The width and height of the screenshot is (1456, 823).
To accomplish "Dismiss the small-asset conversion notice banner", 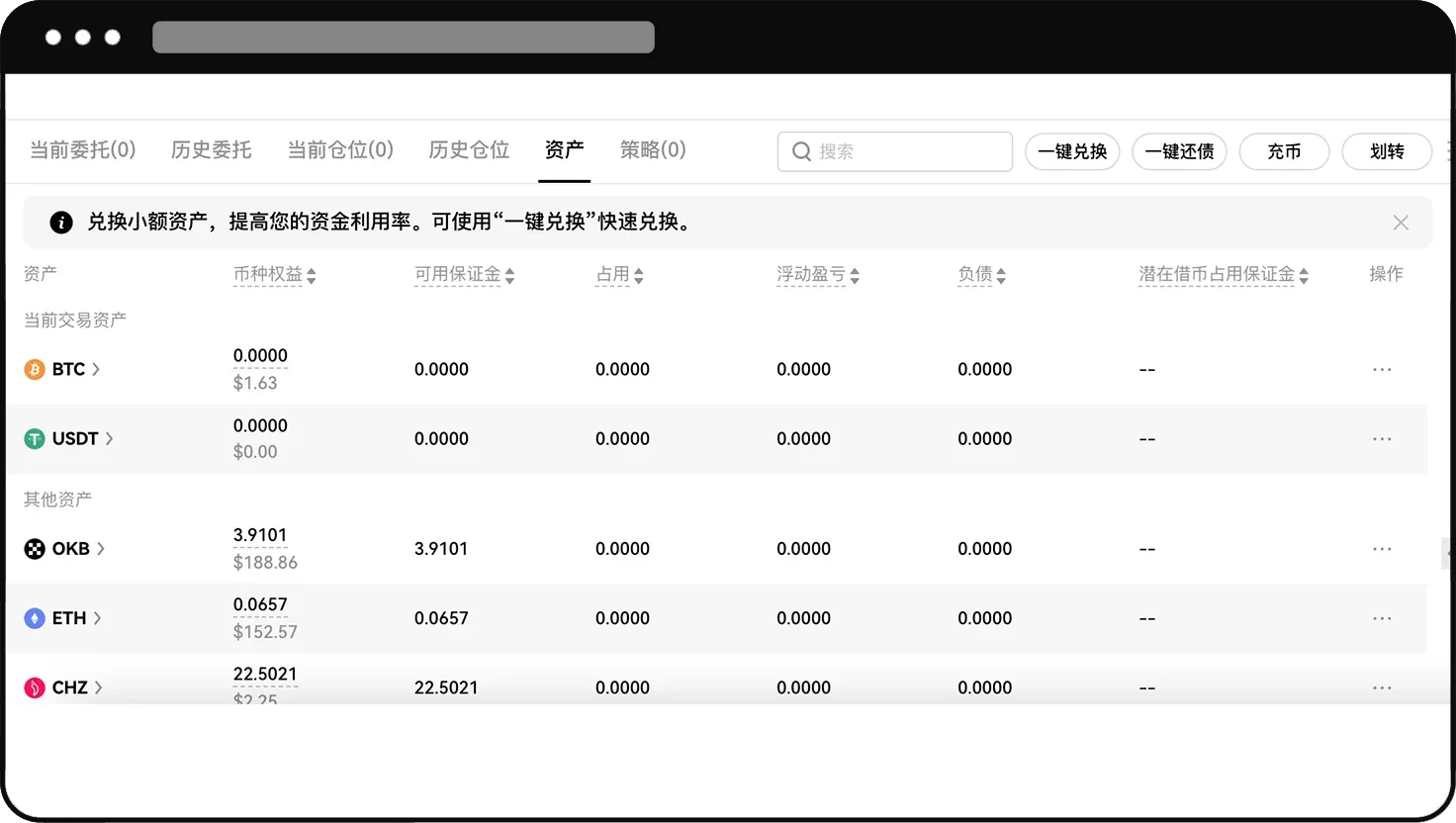I will [x=1401, y=223].
